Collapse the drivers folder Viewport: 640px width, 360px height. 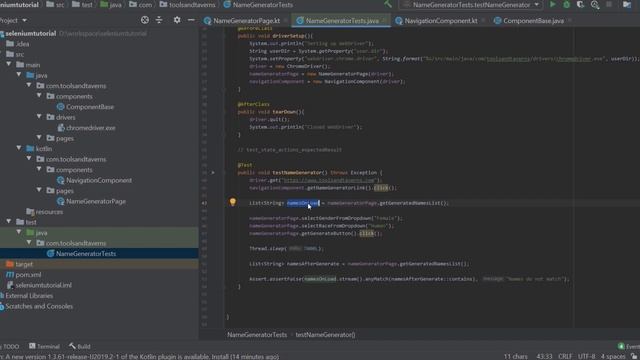click(x=39, y=117)
